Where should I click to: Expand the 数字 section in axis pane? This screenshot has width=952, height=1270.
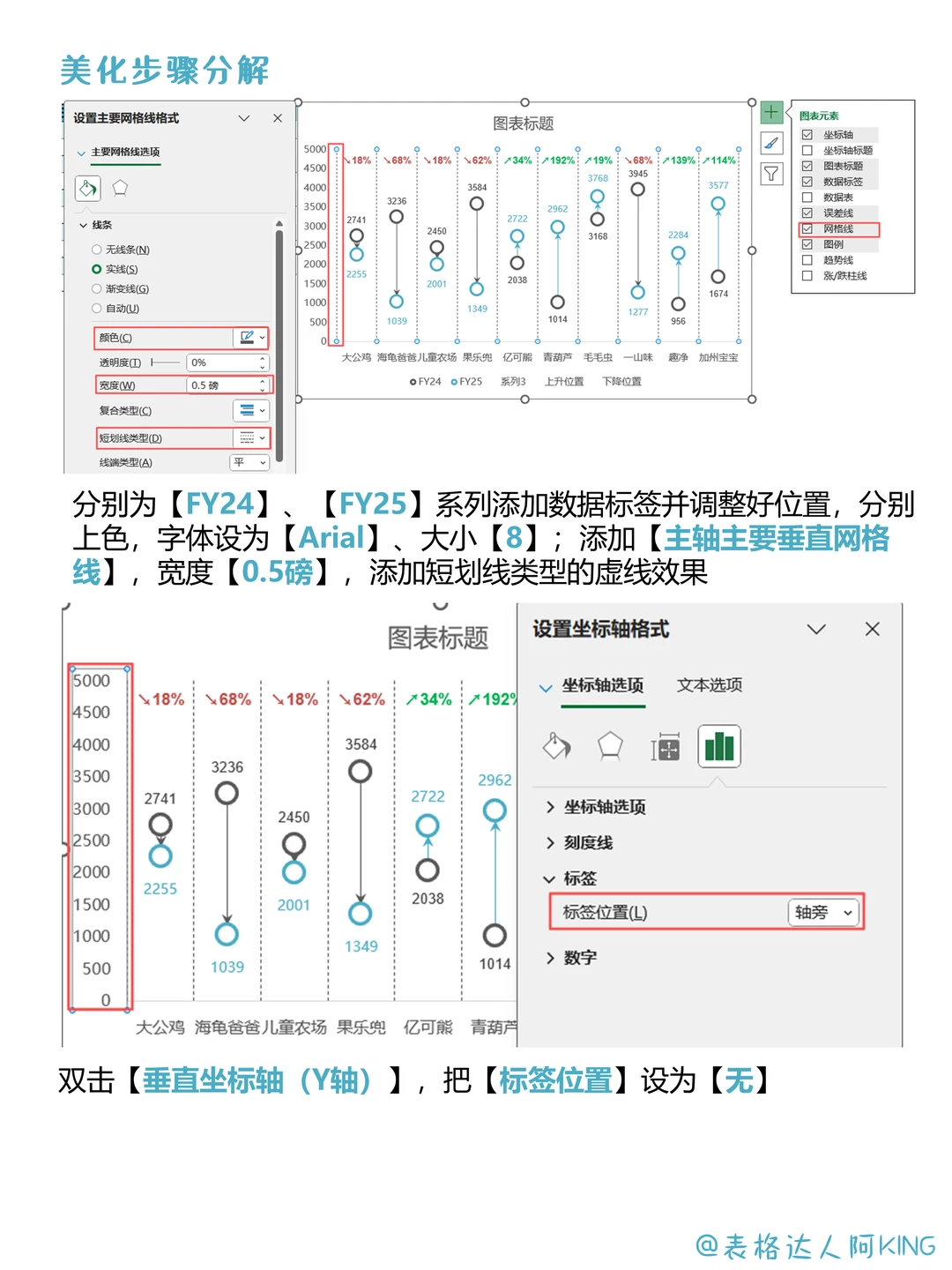(582, 956)
